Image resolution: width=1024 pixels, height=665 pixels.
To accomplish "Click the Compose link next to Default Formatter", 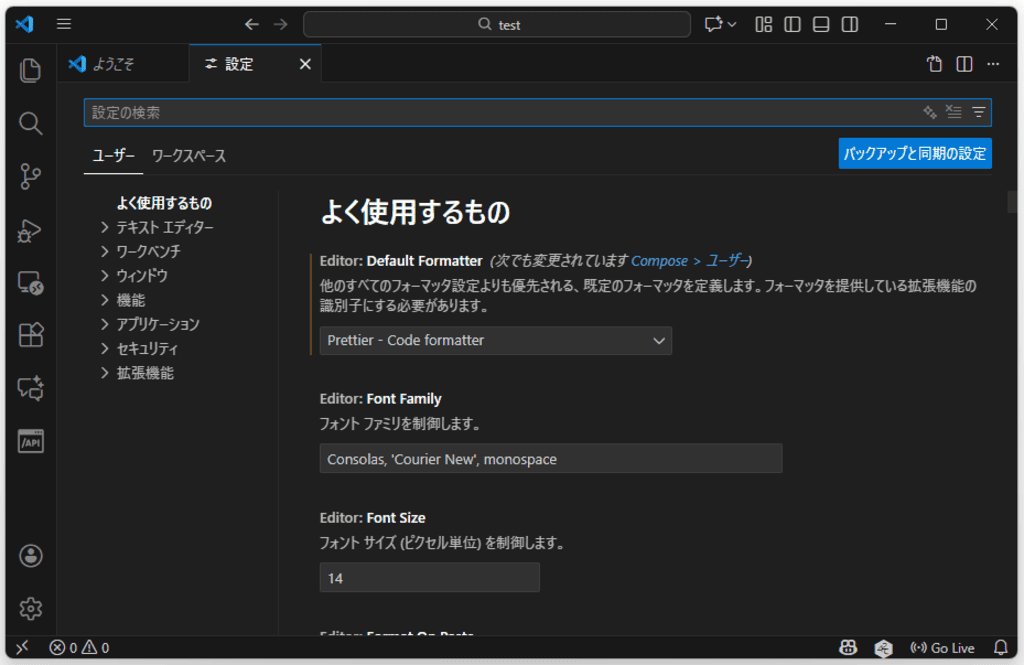I will tap(659, 260).
